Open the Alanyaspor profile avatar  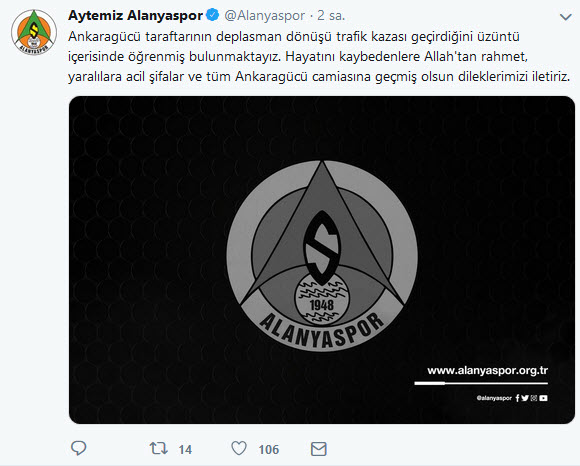tap(34, 32)
